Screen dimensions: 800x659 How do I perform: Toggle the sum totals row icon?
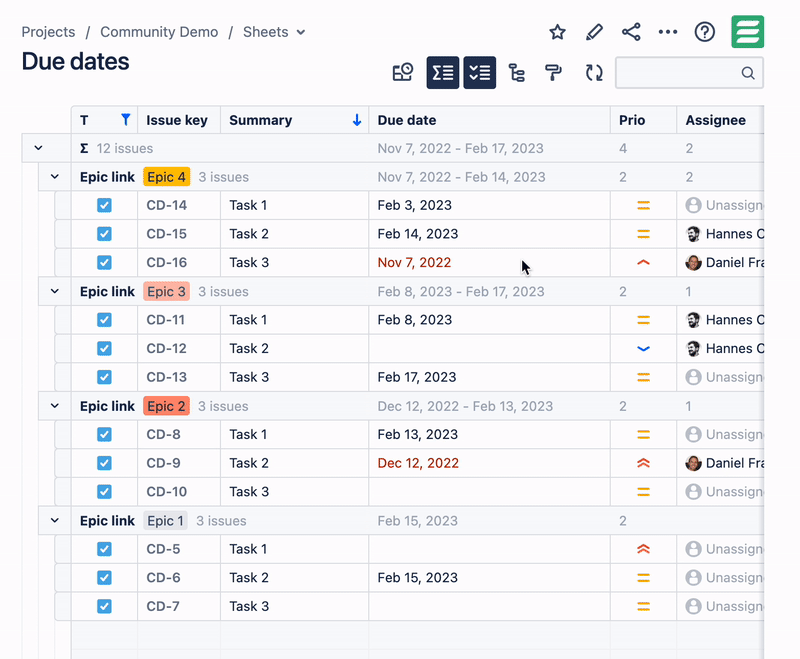tap(443, 72)
